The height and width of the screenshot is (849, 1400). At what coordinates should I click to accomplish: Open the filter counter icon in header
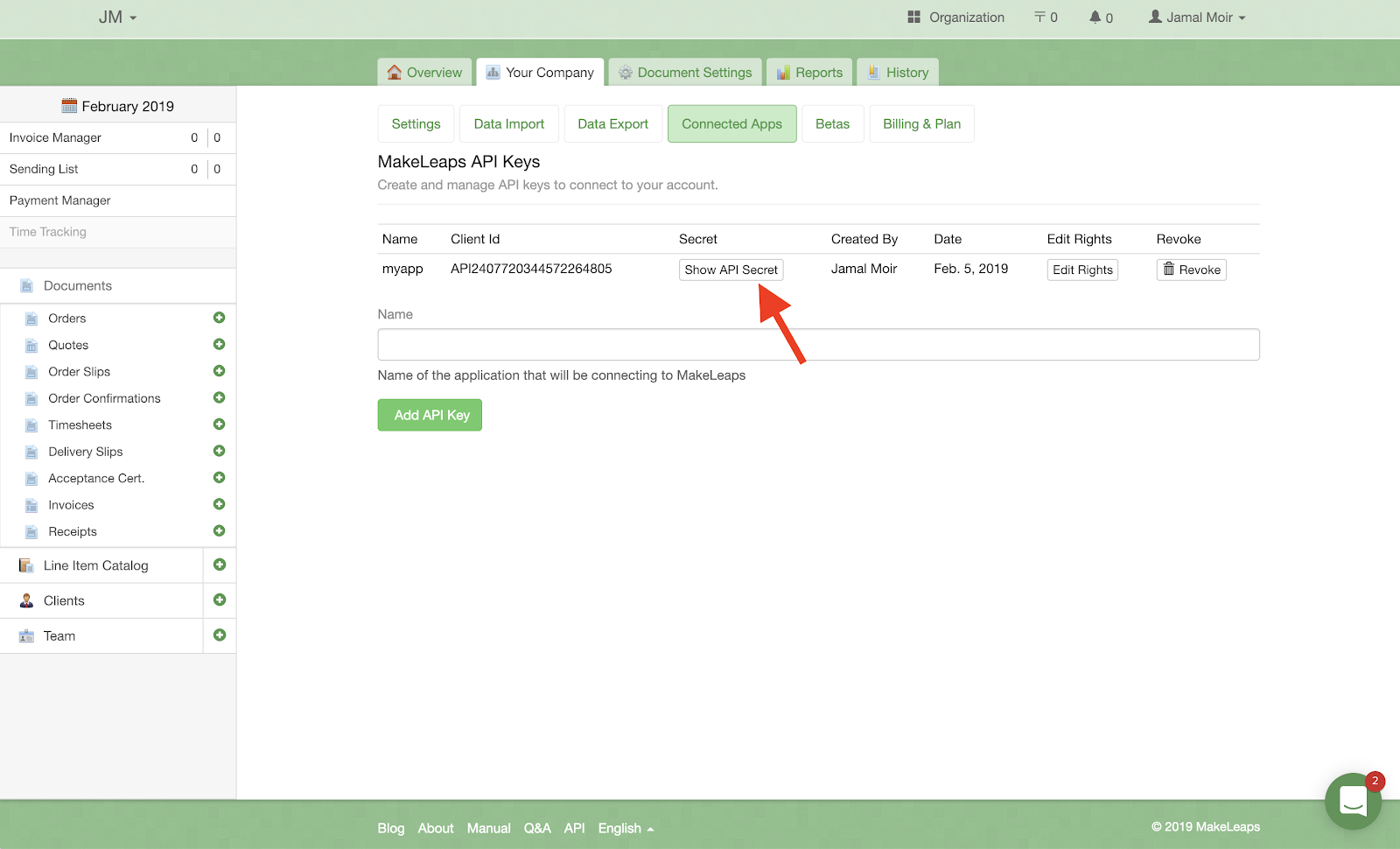[x=1039, y=17]
